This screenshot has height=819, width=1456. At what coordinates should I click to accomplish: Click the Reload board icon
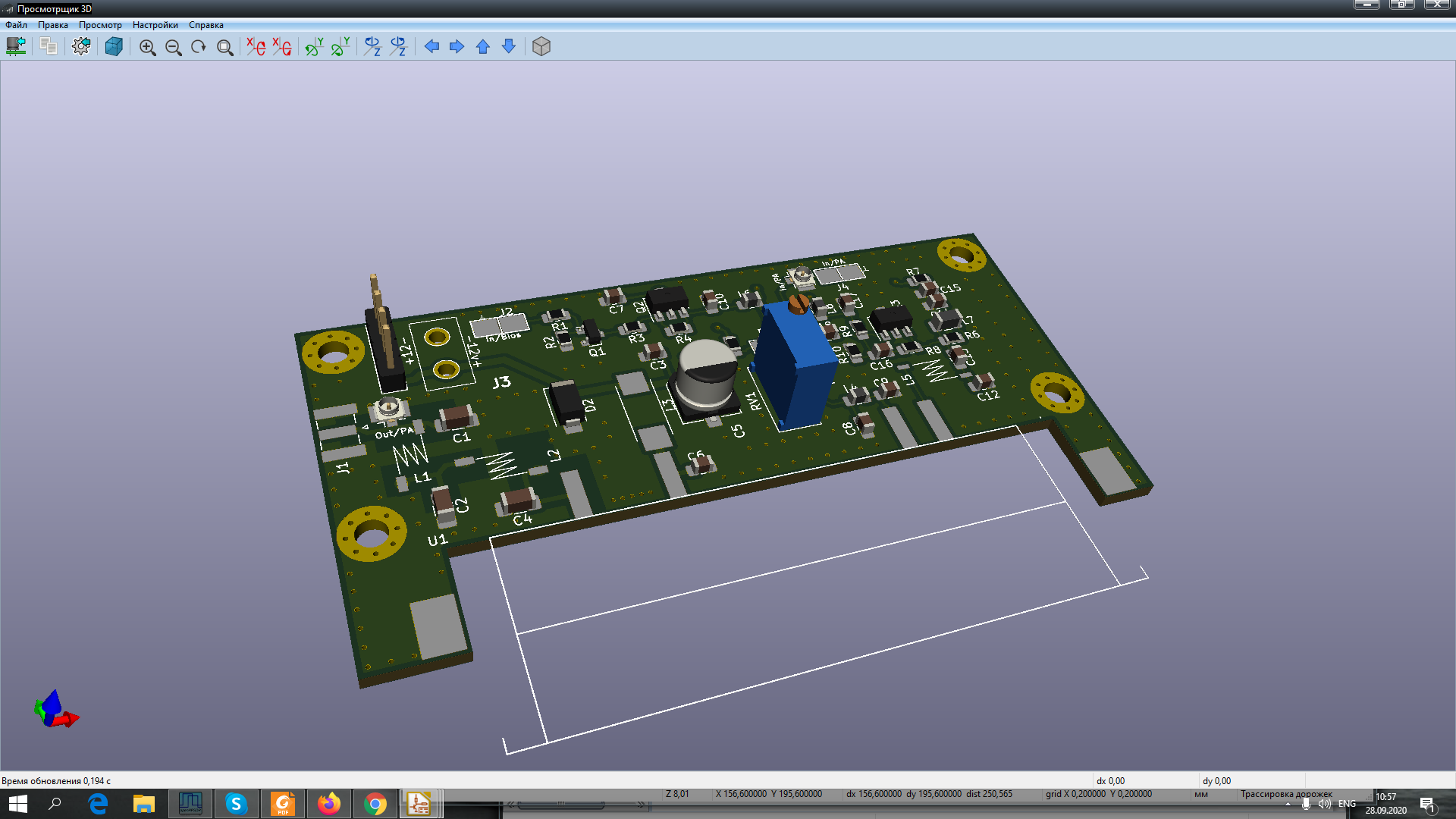coord(16,47)
